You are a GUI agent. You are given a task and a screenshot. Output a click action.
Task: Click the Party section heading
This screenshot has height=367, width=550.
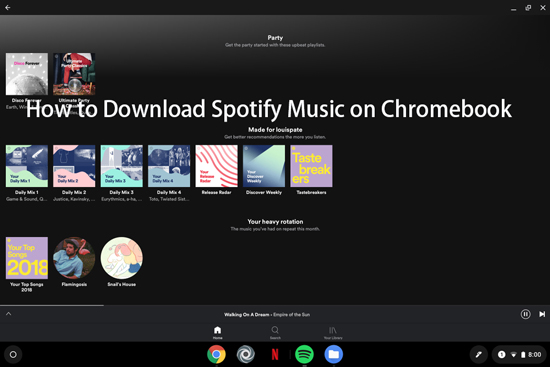[x=275, y=38]
